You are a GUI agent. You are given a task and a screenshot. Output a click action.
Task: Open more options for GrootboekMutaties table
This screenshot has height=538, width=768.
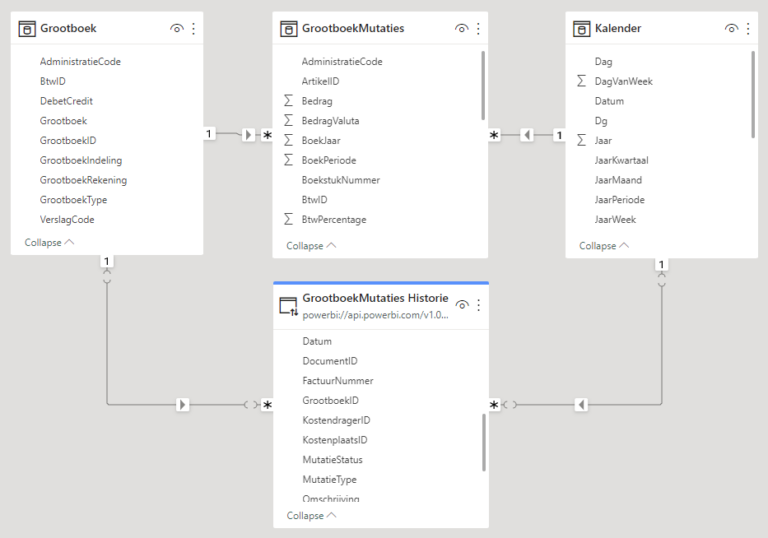[479, 28]
